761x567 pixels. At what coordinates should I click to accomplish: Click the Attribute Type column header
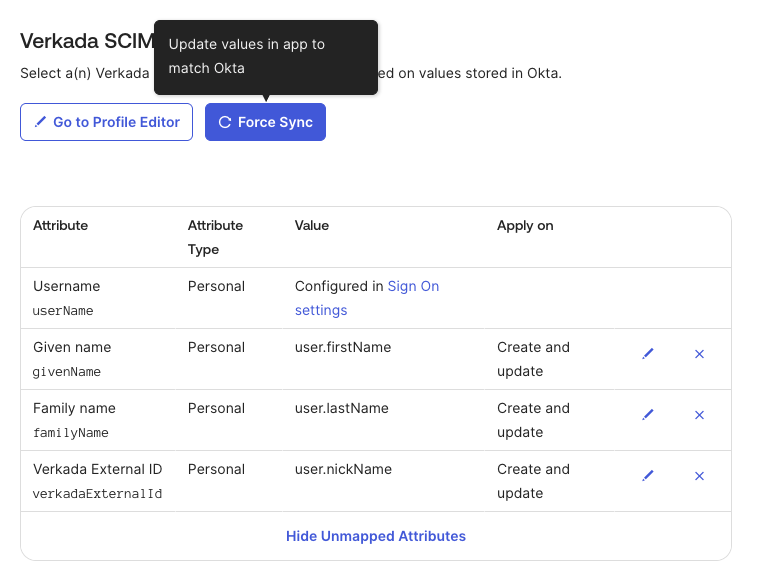(x=215, y=237)
